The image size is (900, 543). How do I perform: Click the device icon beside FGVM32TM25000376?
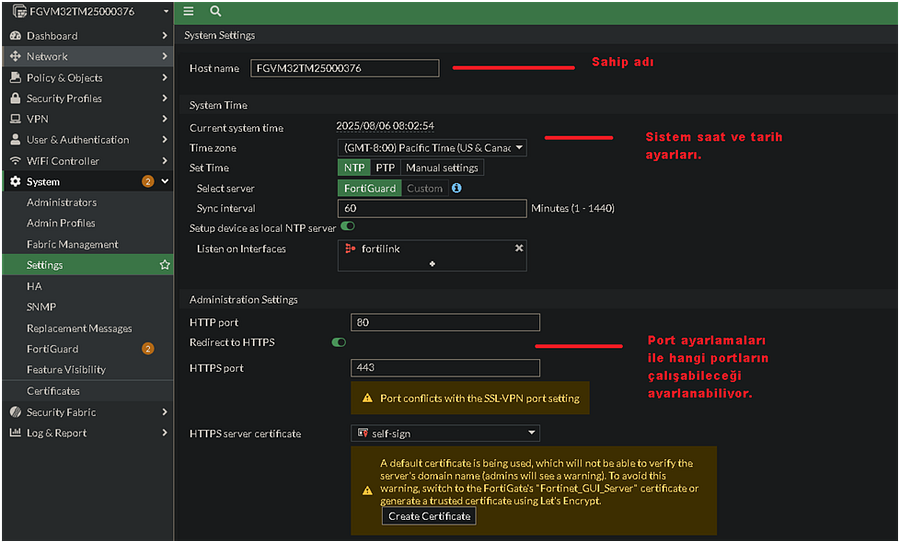tap(20, 11)
